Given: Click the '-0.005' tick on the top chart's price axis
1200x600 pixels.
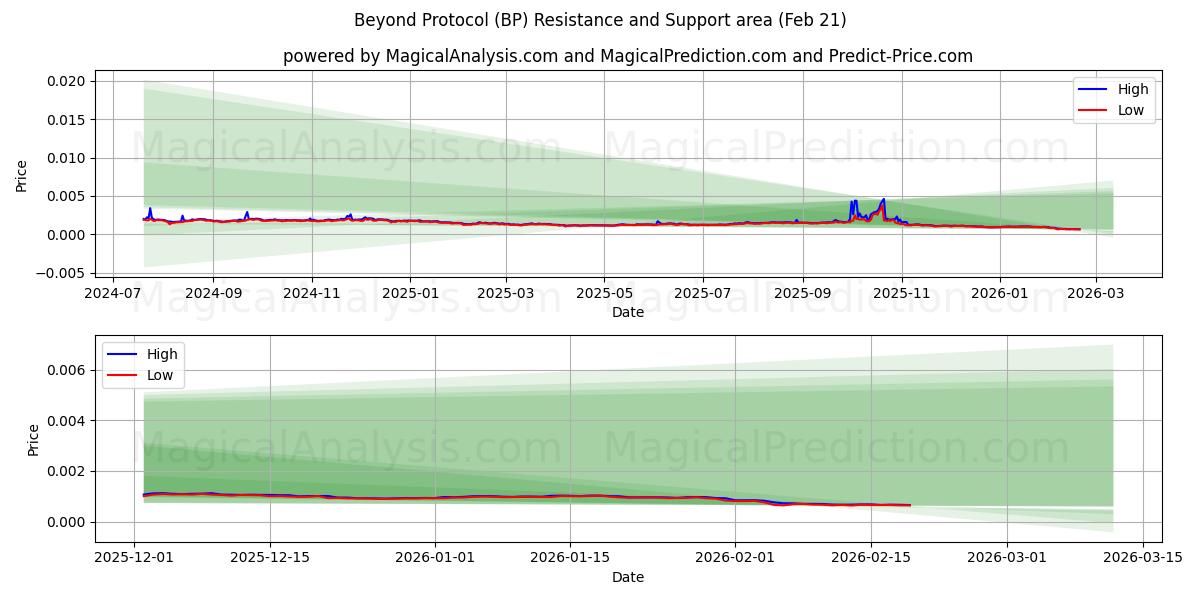Looking at the screenshot, I should click(x=62, y=273).
